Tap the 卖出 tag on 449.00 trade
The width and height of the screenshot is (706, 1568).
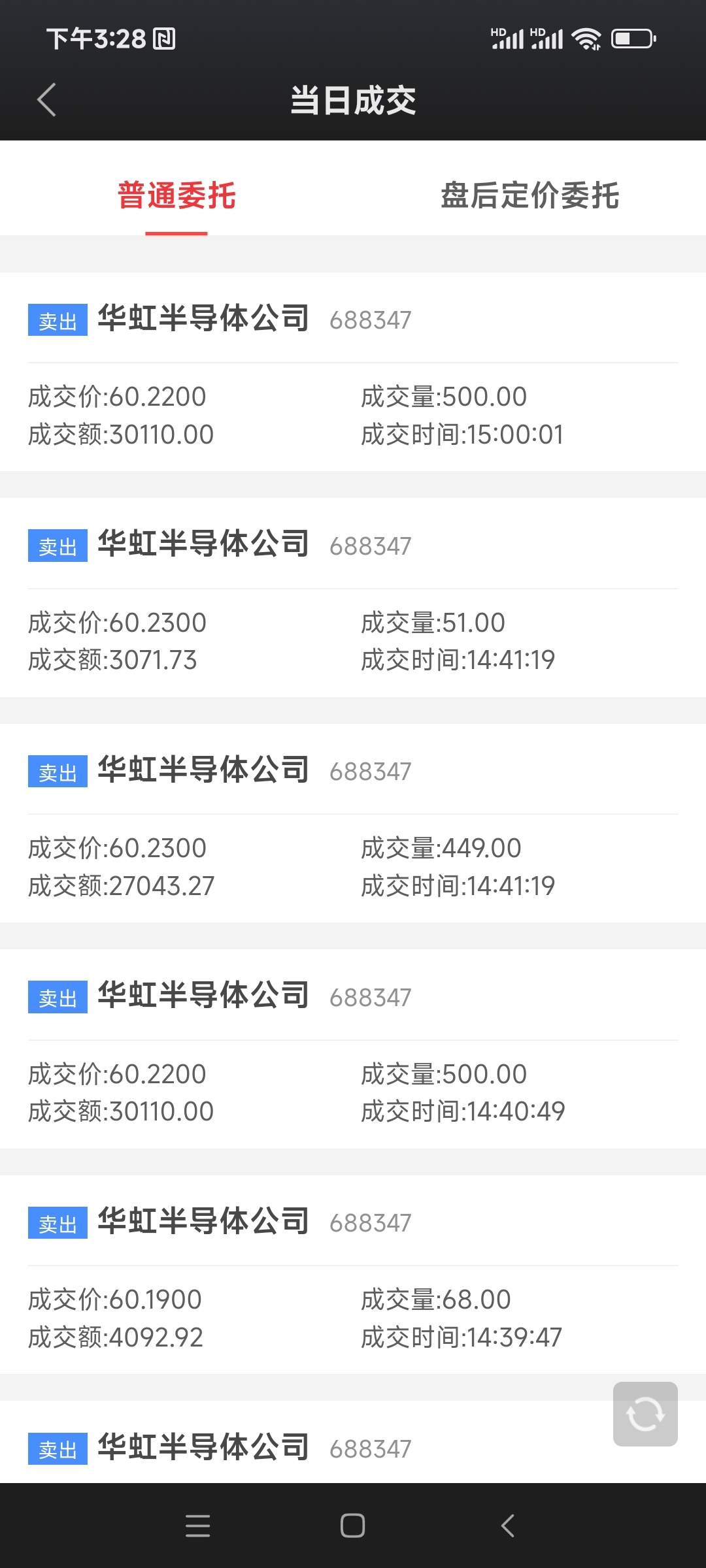pyautogui.click(x=58, y=772)
